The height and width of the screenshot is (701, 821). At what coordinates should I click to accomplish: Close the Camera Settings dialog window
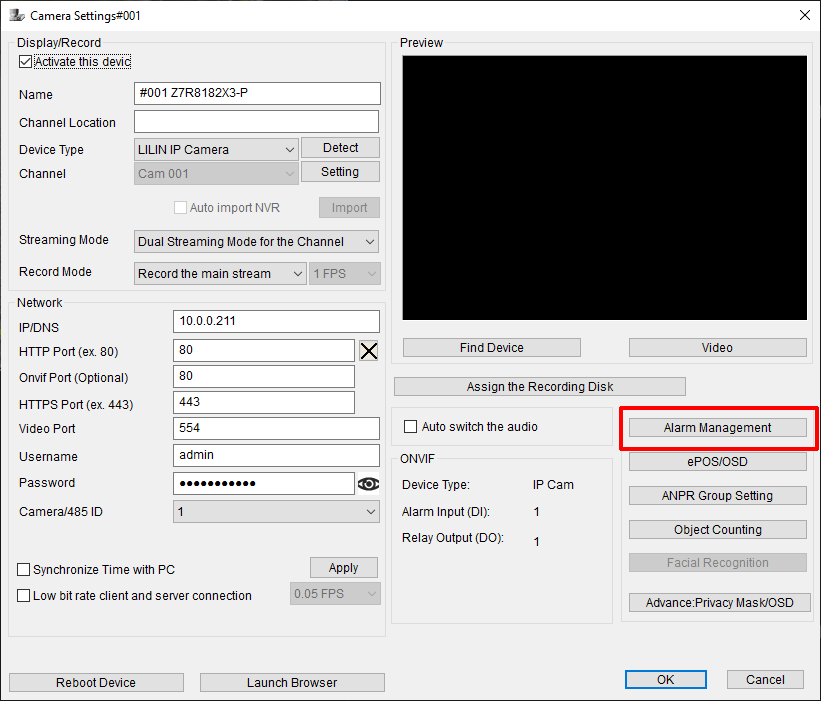[x=804, y=15]
